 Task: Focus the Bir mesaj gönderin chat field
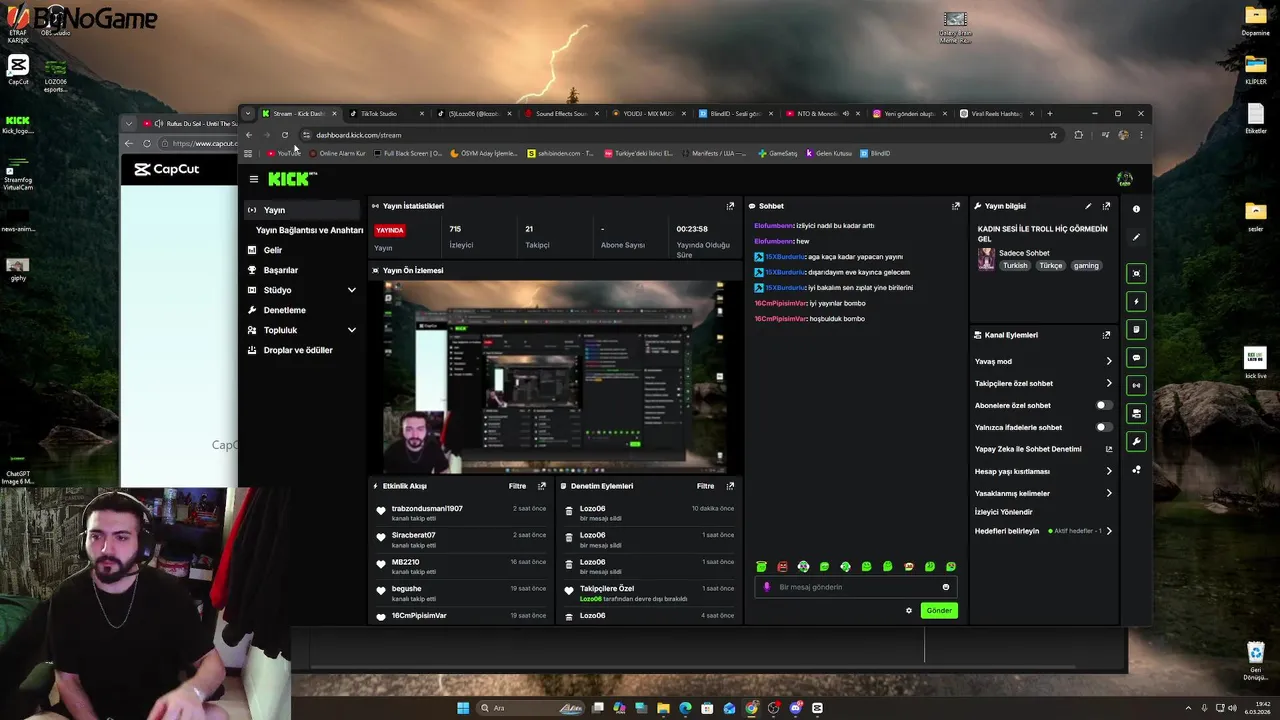(856, 587)
